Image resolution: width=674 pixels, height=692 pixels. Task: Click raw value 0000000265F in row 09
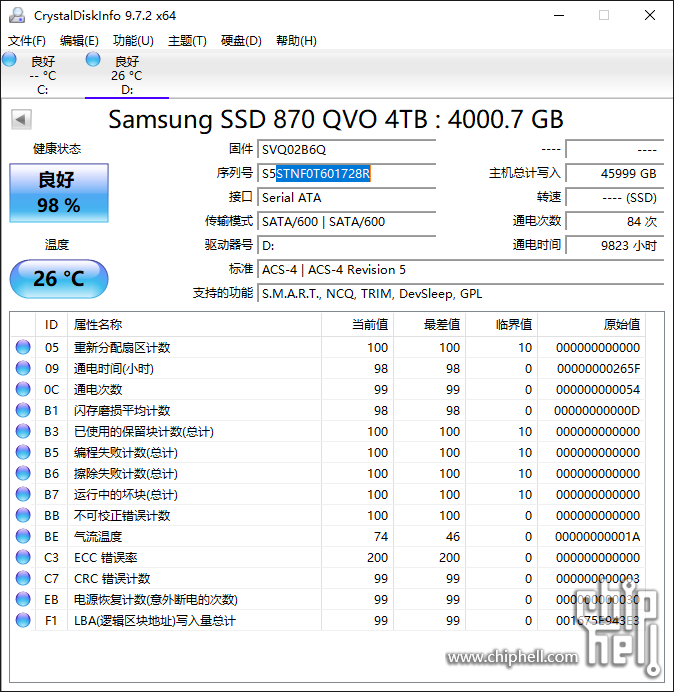(x=598, y=369)
